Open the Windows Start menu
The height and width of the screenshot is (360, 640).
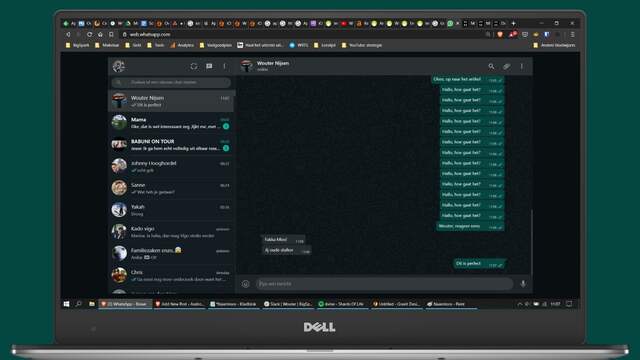[x=67, y=304]
